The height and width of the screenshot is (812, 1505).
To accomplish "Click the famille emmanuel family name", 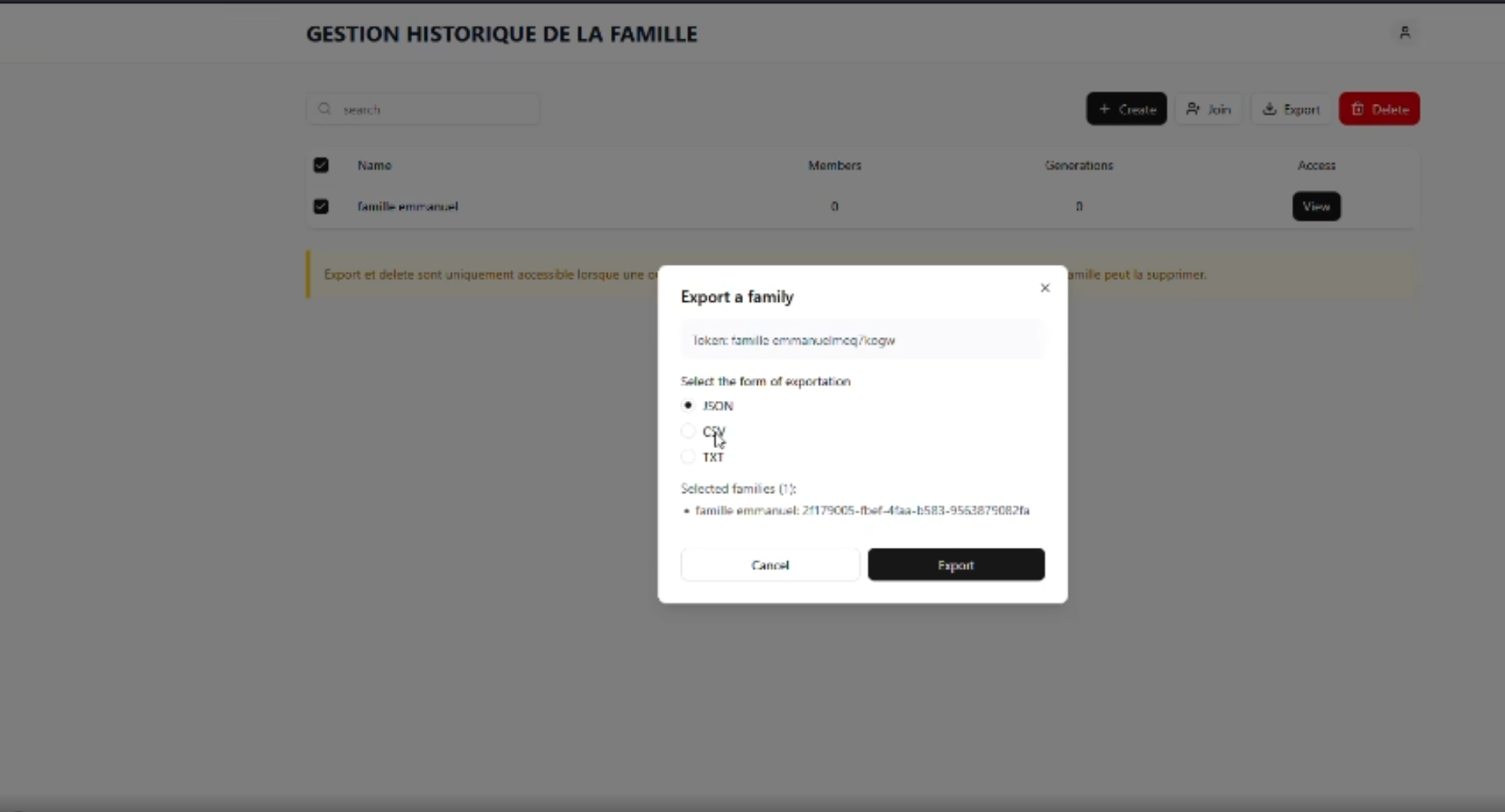I will click(x=407, y=207).
